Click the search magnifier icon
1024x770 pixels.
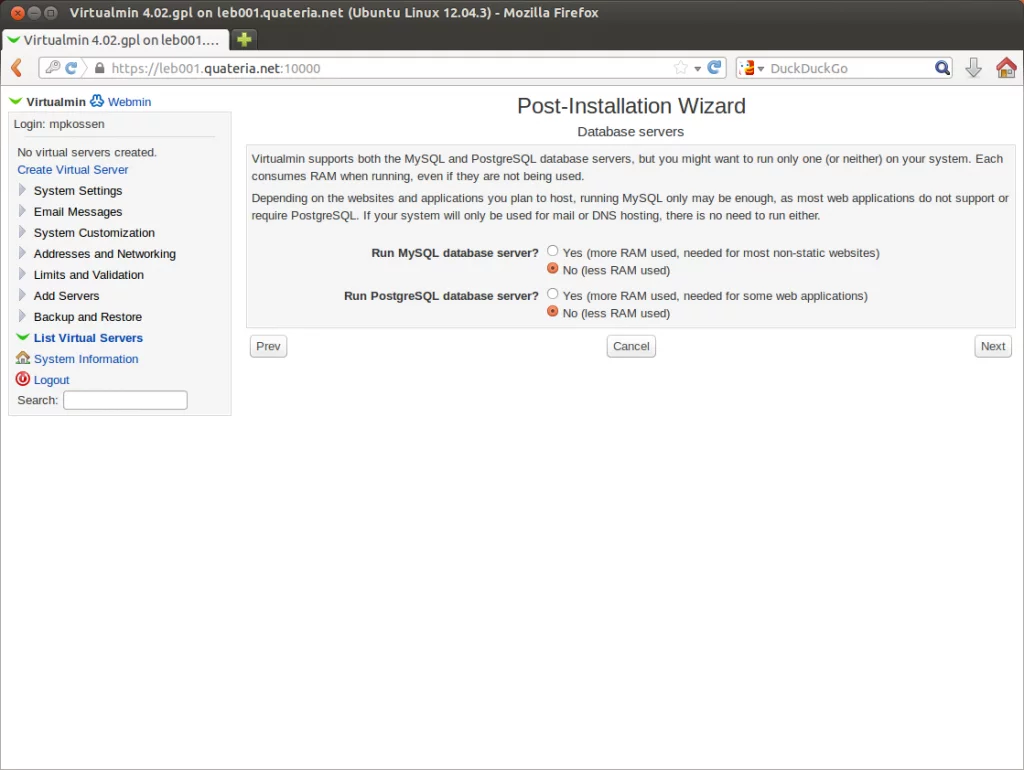click(x=942, y=68)
